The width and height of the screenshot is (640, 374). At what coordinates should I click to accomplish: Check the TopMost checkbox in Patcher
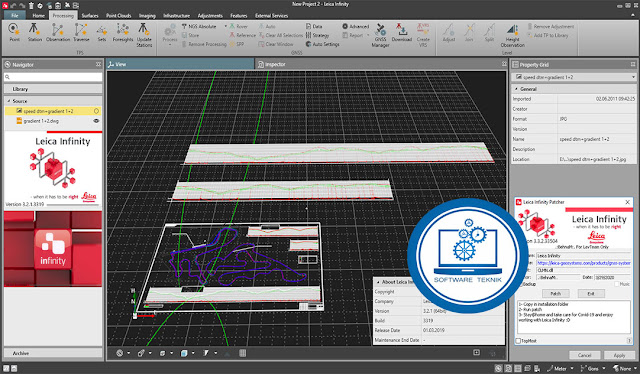(x=518, y=341)
